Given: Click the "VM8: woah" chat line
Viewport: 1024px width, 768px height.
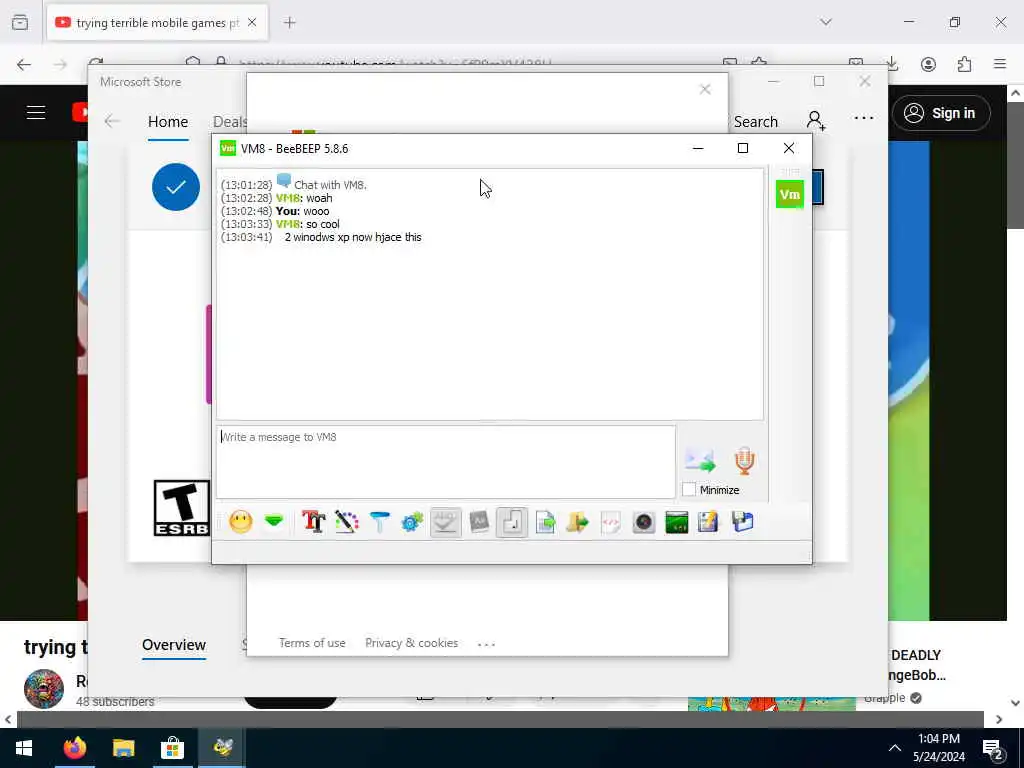Looking at the screenshot, I should coord(276,198).
